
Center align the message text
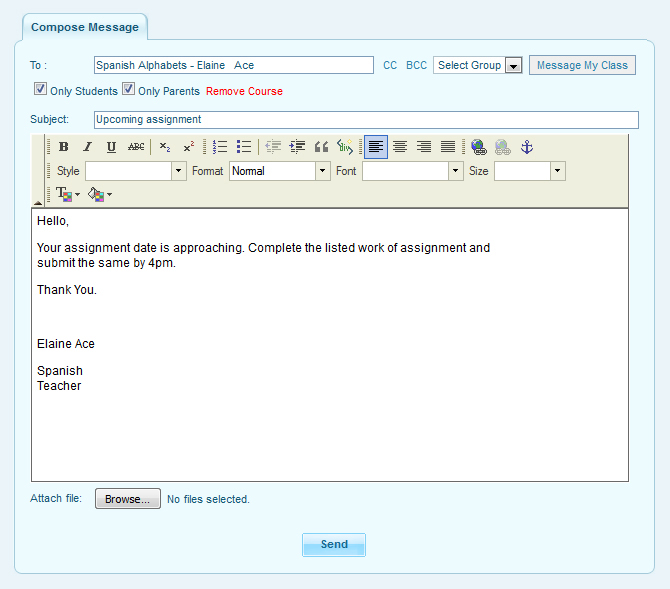pos(400,147)
